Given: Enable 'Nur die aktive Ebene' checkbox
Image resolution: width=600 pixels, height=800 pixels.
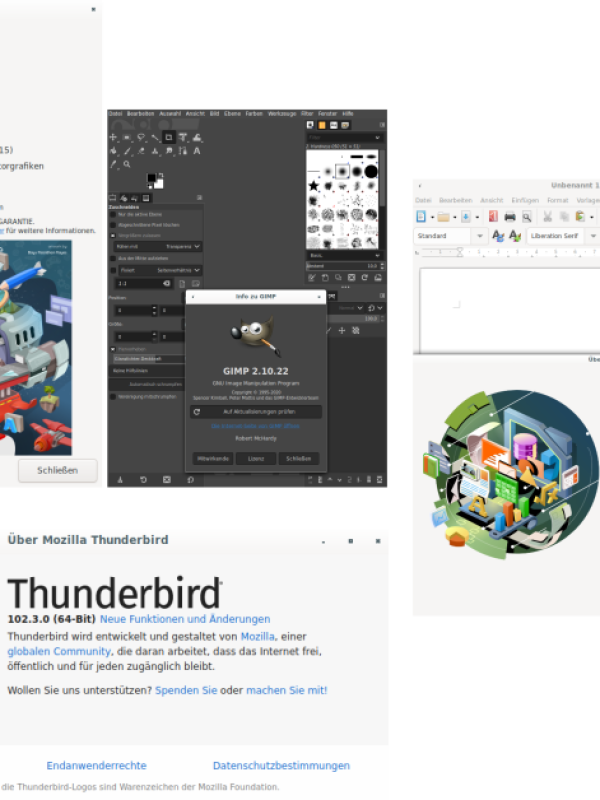Looking at the screenshot, I should tap(113, 215).
